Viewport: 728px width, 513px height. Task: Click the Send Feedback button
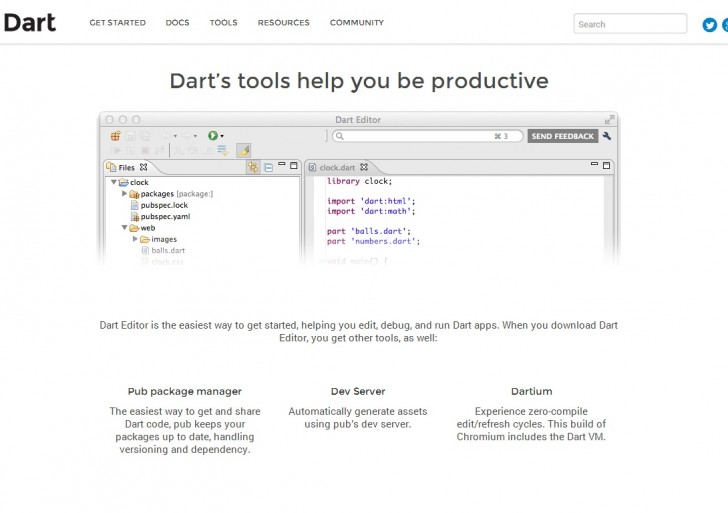pos(562,136)
